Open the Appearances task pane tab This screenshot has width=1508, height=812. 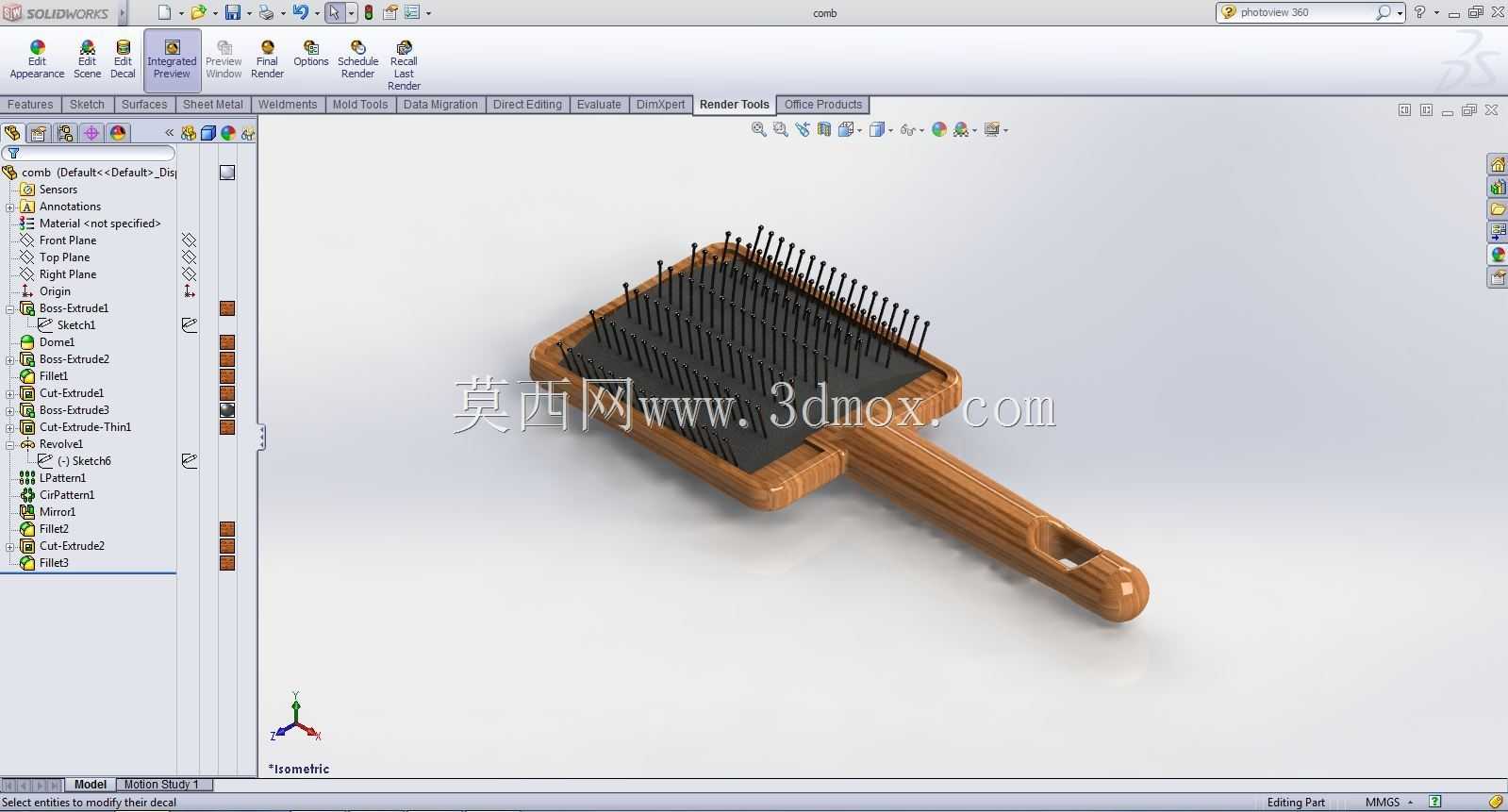1498,255
